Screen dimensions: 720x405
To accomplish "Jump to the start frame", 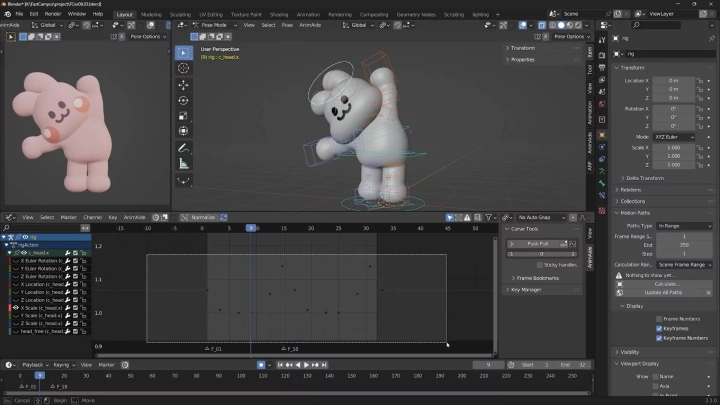I will 280,365.
